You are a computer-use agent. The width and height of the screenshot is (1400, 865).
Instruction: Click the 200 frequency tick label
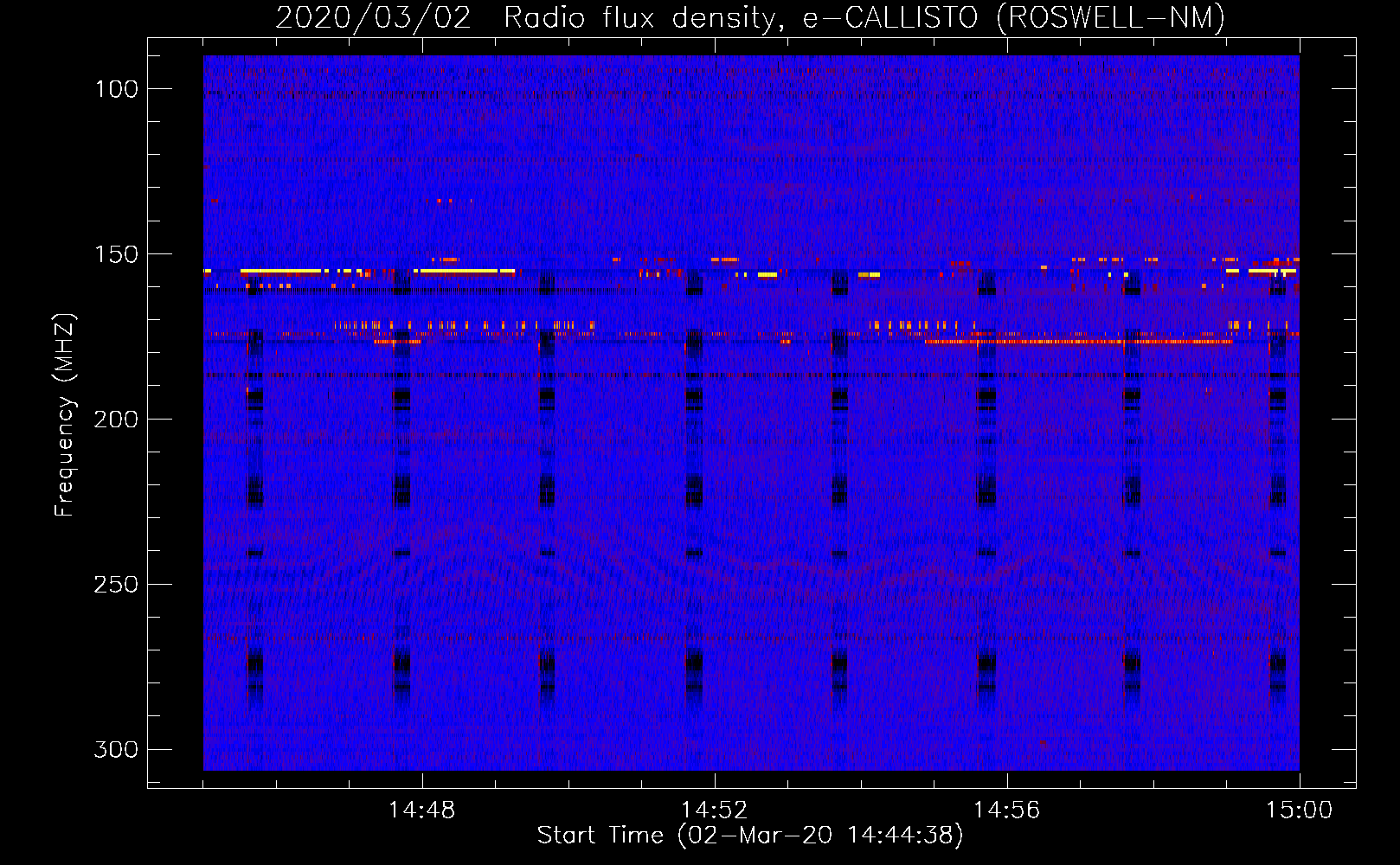pos(116,420)
